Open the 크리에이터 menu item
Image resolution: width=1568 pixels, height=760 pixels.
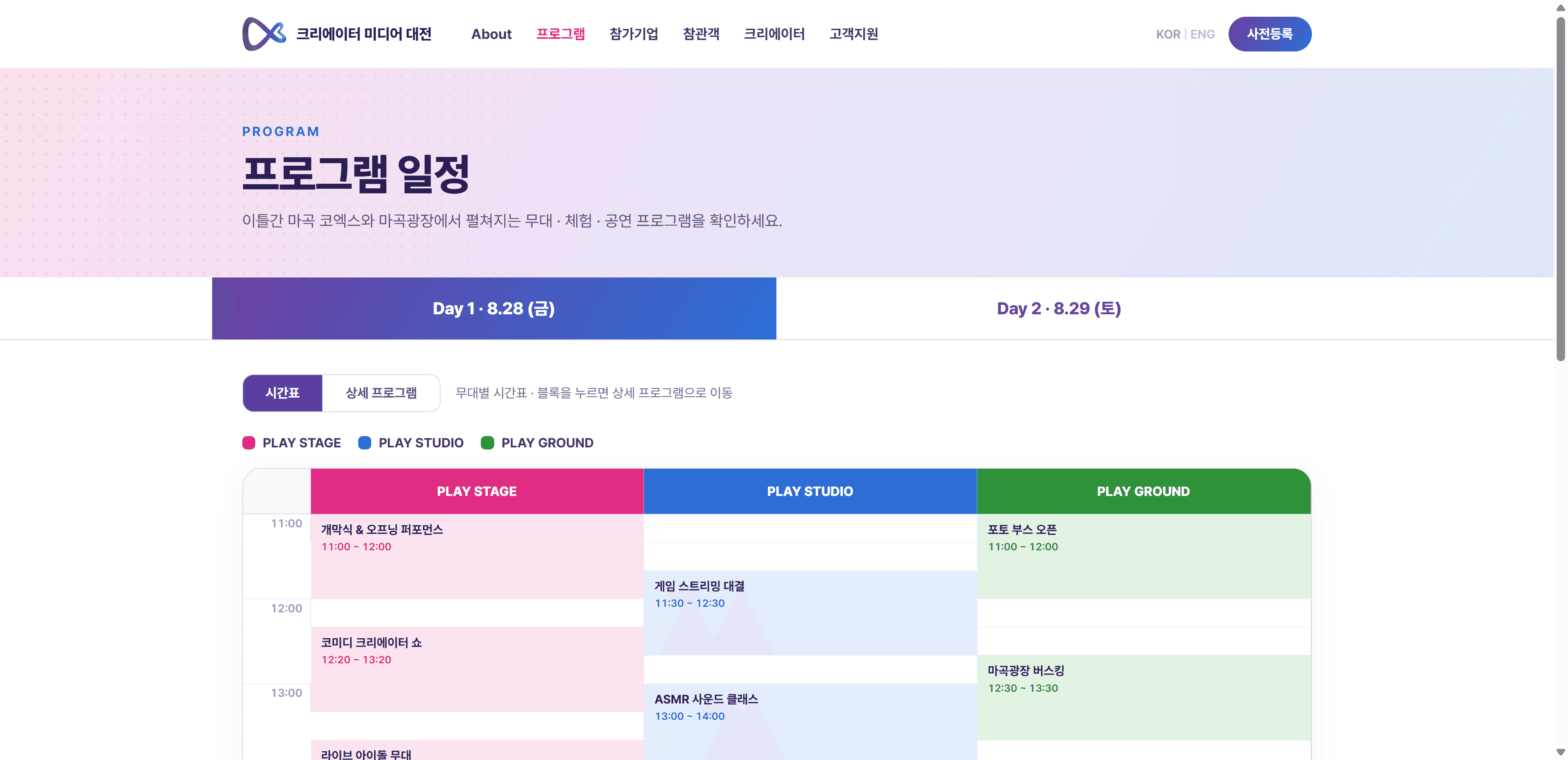tap(774, 34)
